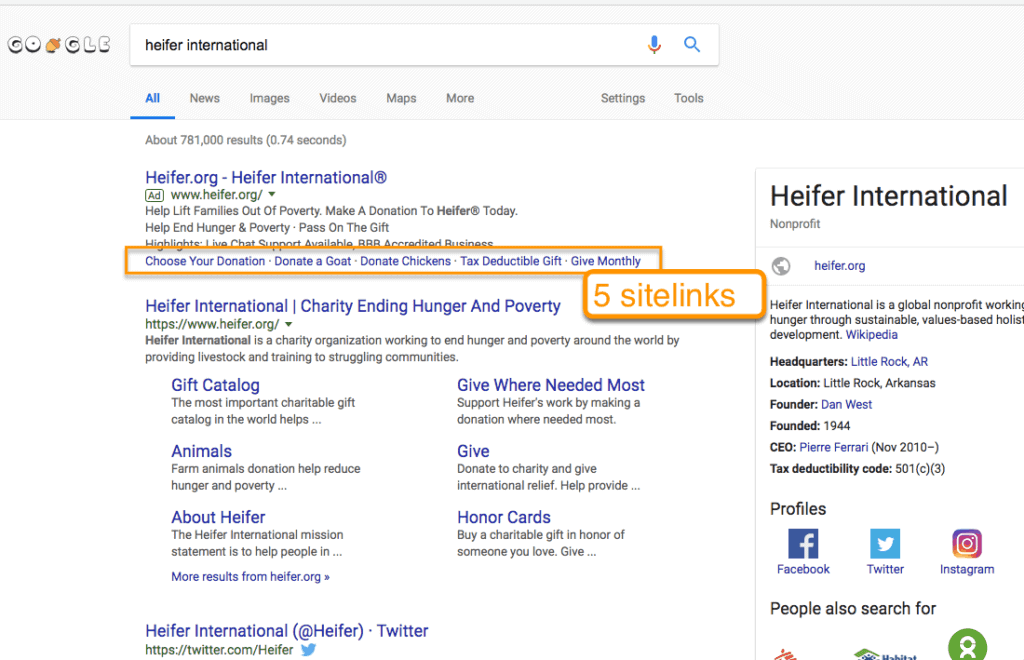This screenshot has height=660, width=1024.
Task: Open the Gift Catalog sitelink
Action: coord(216,385)
